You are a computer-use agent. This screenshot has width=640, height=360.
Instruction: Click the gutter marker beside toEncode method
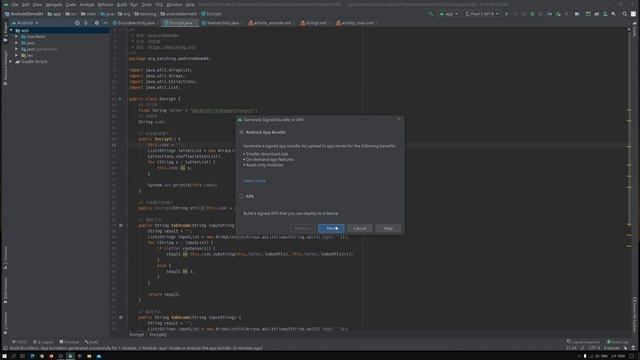tap(121, 225)
